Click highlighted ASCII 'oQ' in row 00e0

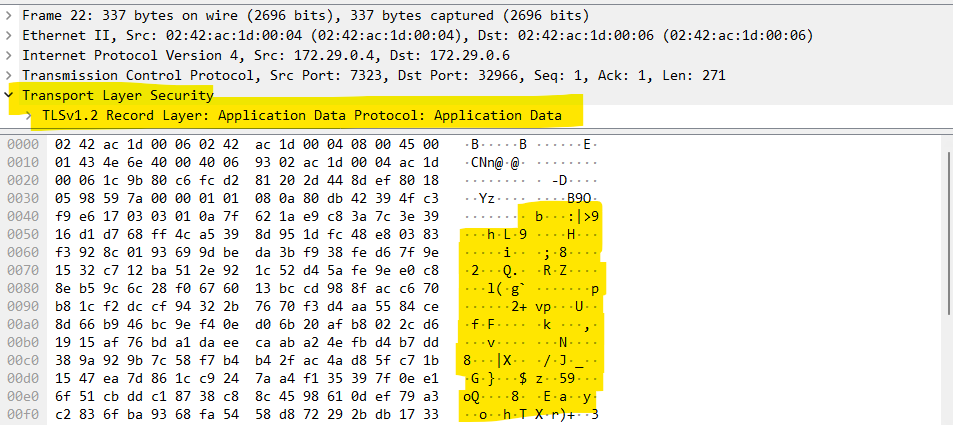[471, 396]
